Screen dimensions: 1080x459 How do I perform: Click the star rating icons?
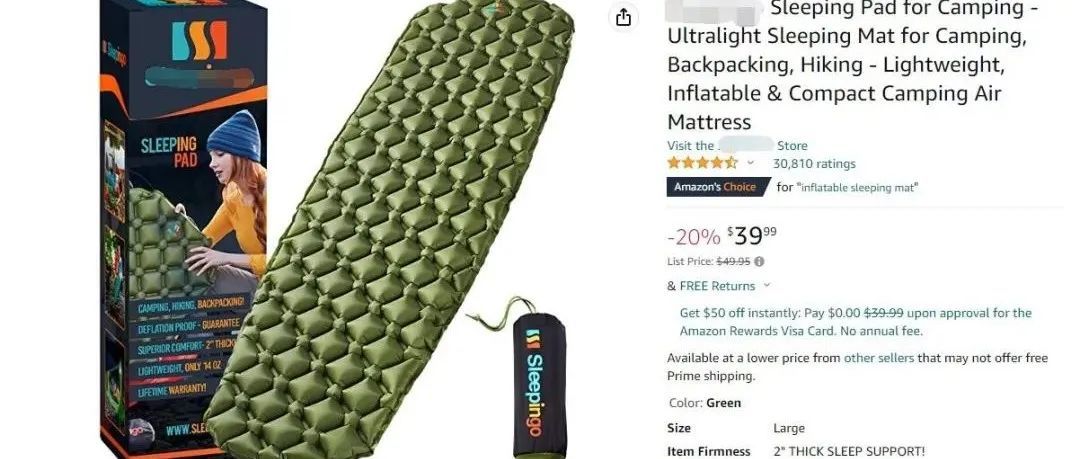click(x=701, y=163)
